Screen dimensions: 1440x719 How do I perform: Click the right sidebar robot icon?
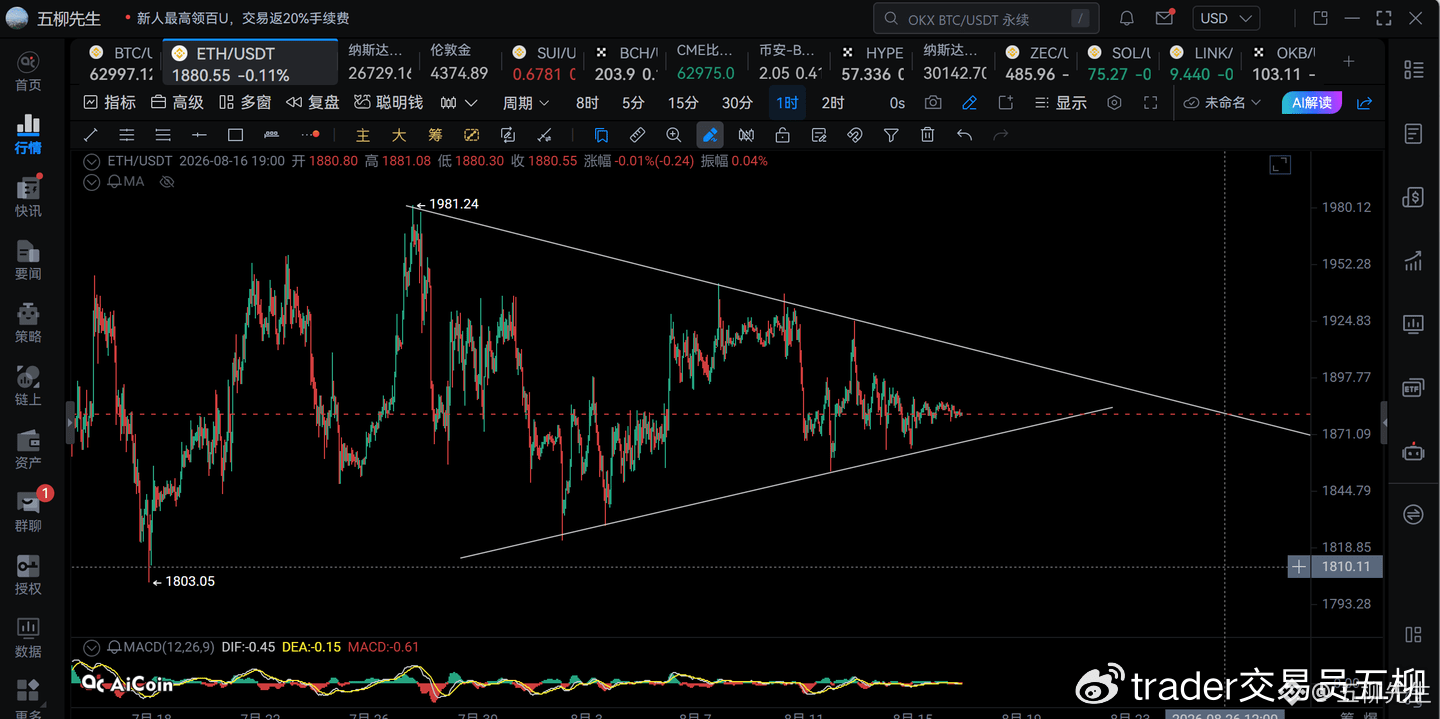coord(1413,451)
